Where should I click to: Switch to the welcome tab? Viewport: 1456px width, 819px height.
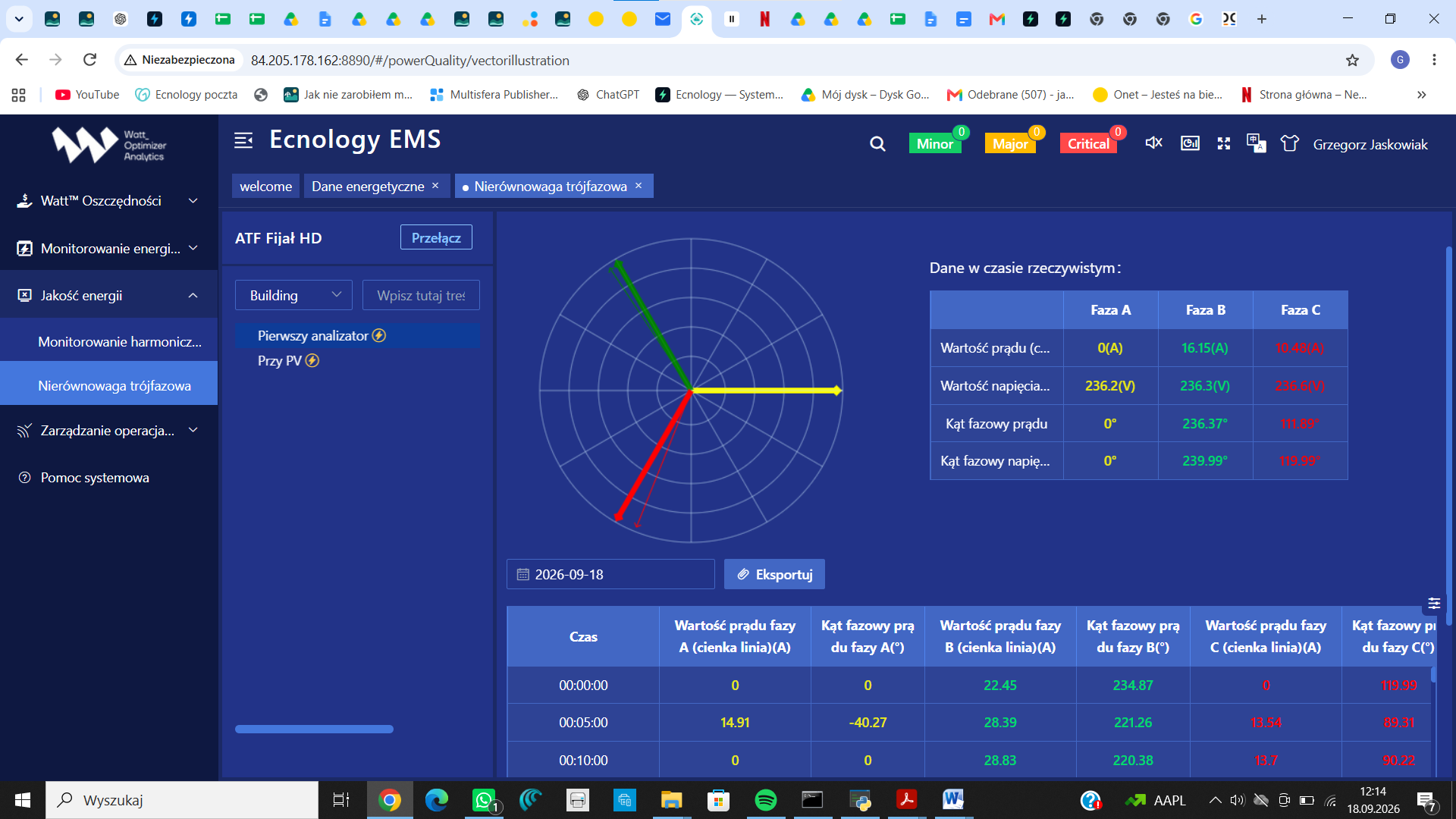pos(265,187)
